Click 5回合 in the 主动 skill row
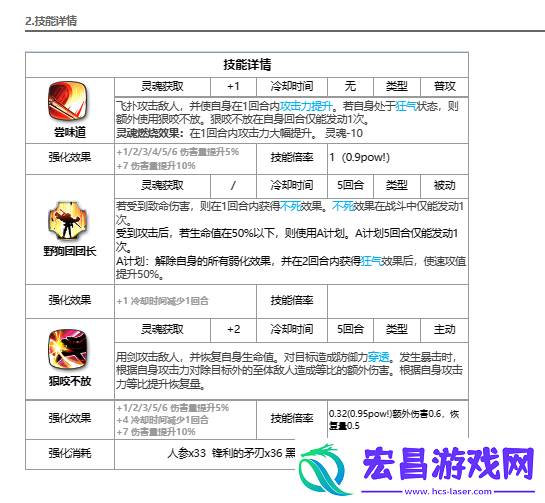 coord(350,329)
